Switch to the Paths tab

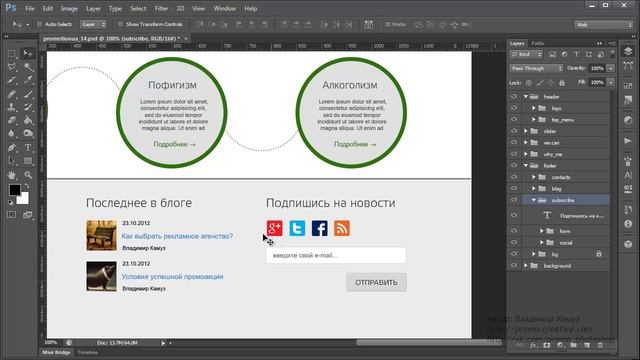(x=538, y=43)
